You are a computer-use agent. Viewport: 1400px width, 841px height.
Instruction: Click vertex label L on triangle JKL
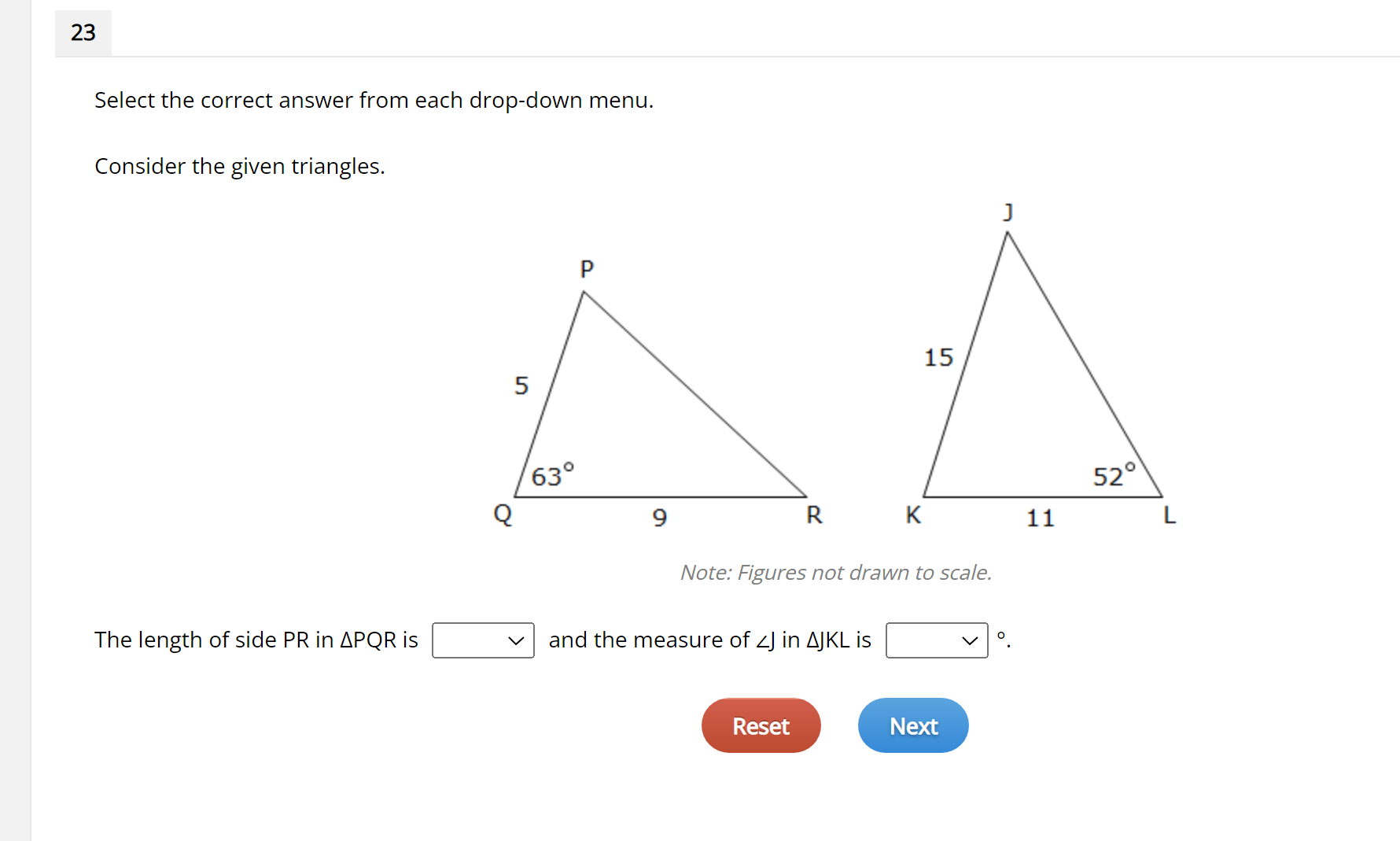coord(1170,515)
